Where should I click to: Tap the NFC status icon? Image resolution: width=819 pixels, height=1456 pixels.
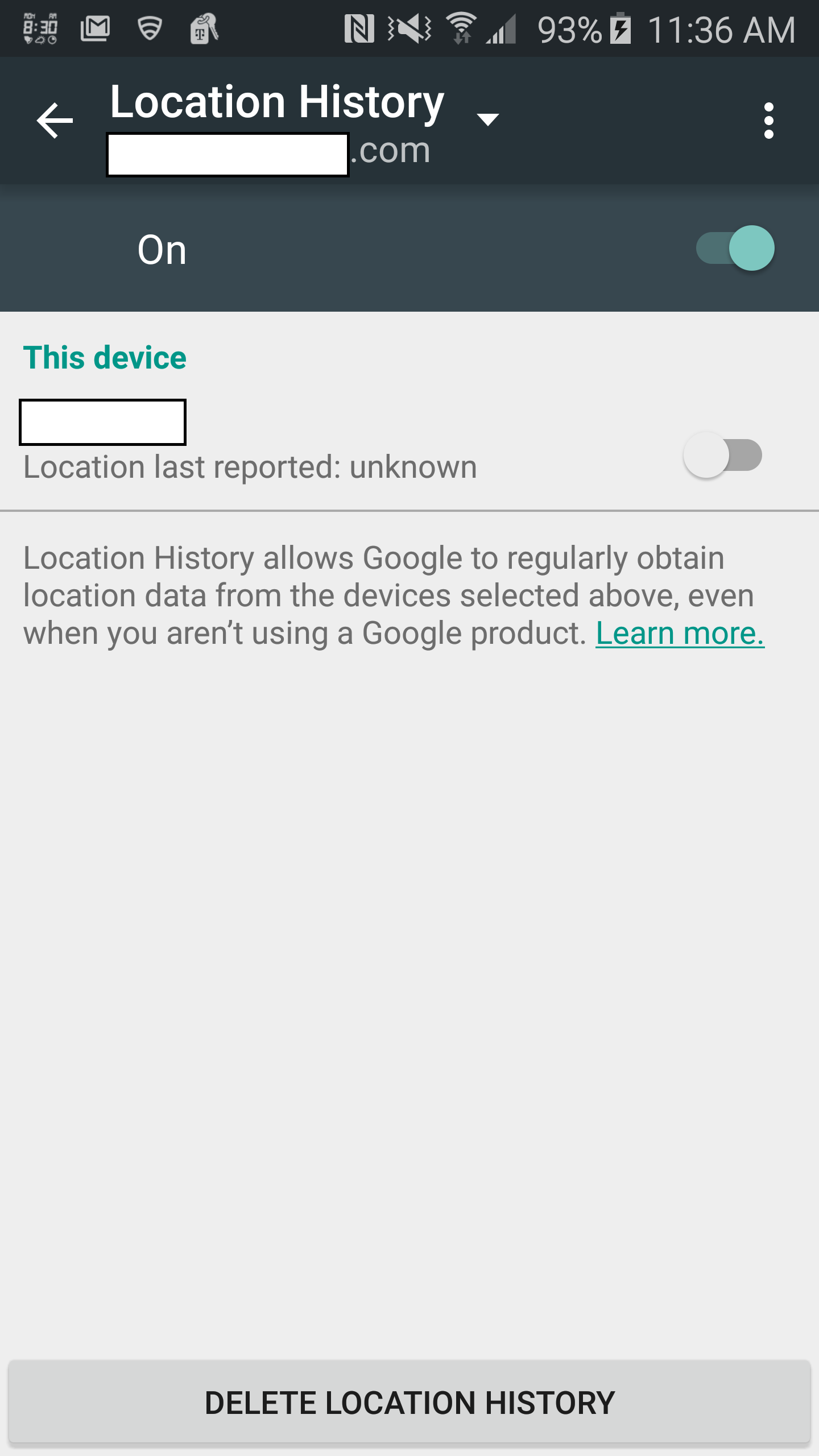(x=359, y=28)
